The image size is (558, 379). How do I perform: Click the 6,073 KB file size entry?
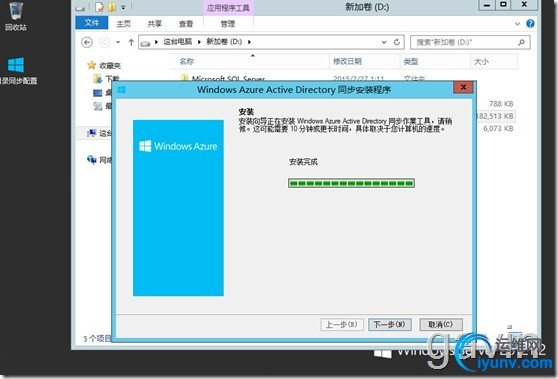[x=498, y=128]
